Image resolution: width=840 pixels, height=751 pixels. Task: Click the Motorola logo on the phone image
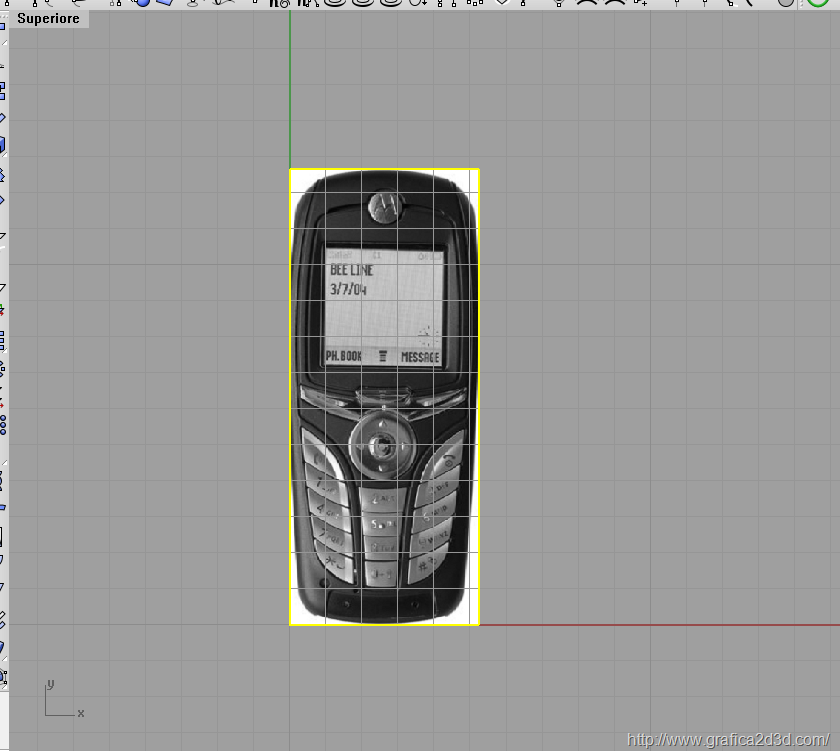[x=383, y=206]
